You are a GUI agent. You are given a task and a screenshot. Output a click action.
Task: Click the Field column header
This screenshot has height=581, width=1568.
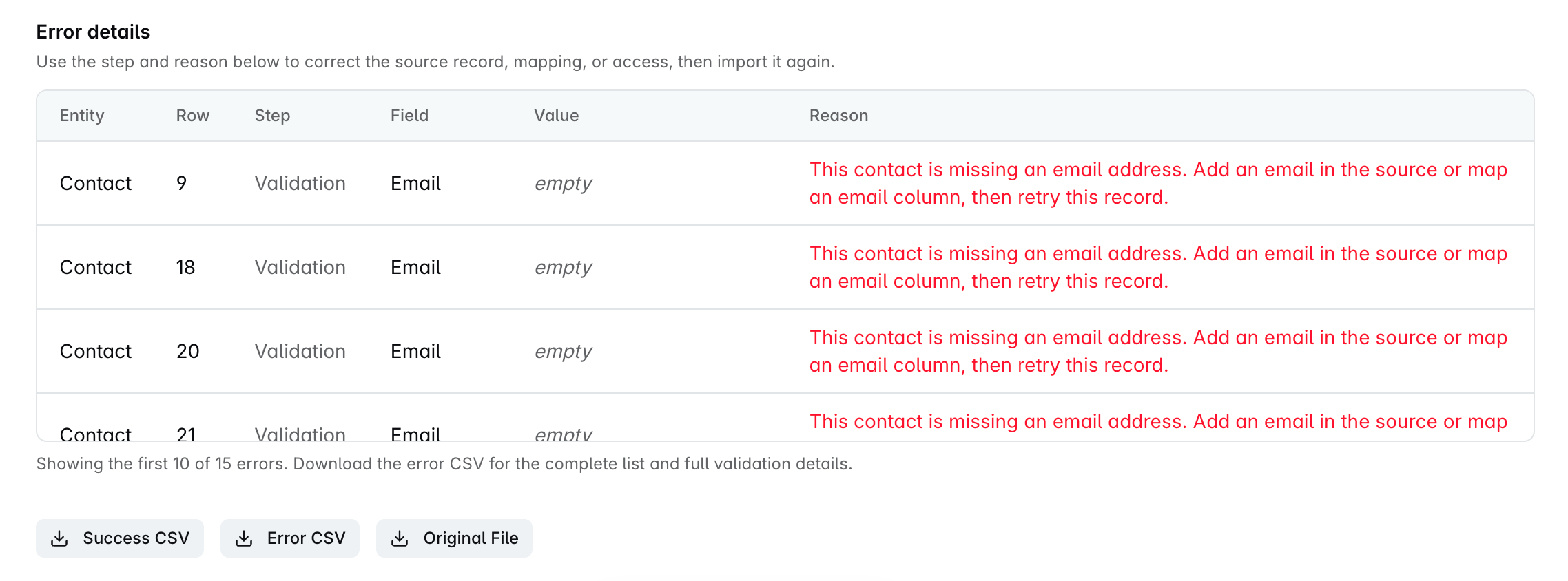409,116
